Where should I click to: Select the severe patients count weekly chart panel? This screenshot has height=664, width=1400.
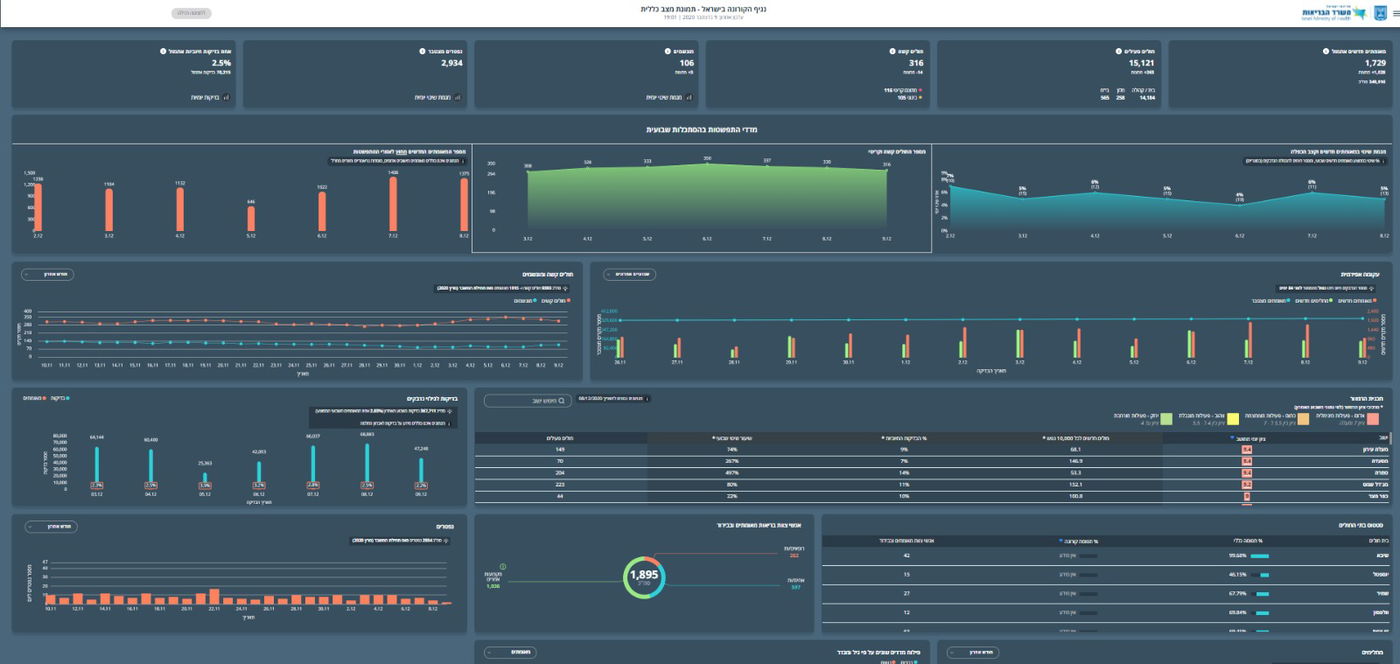701,198
